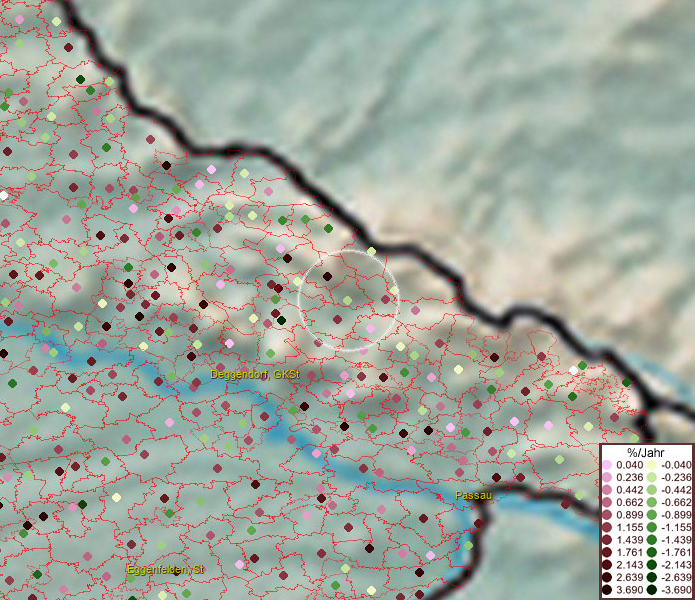Image resolution: width=695 pixels, height=600 pixels.
Task: Select the 1.439 legend swatch
Action: (x=607, y=540)
